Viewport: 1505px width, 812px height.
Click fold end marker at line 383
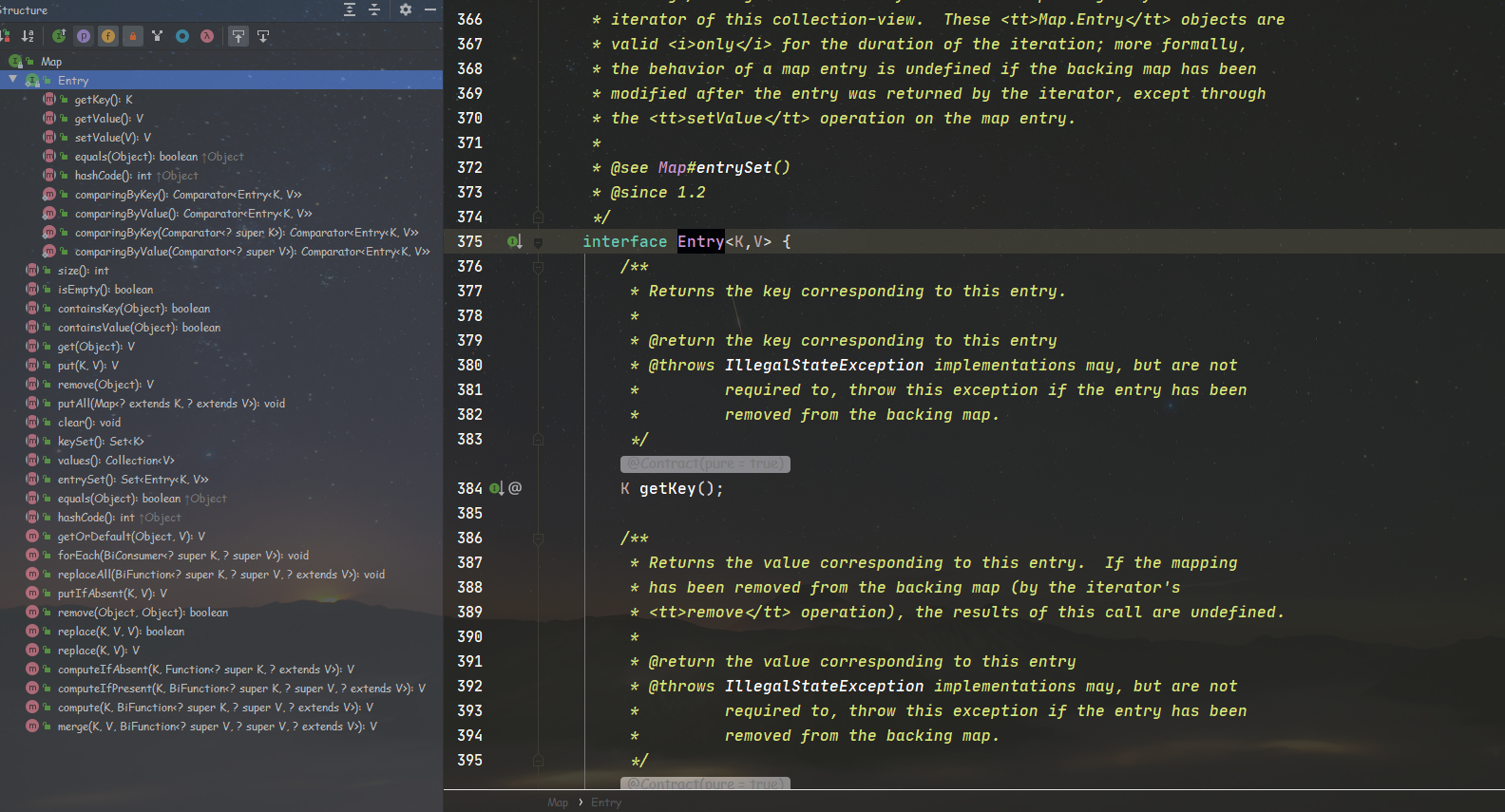(x=538, y=440)
